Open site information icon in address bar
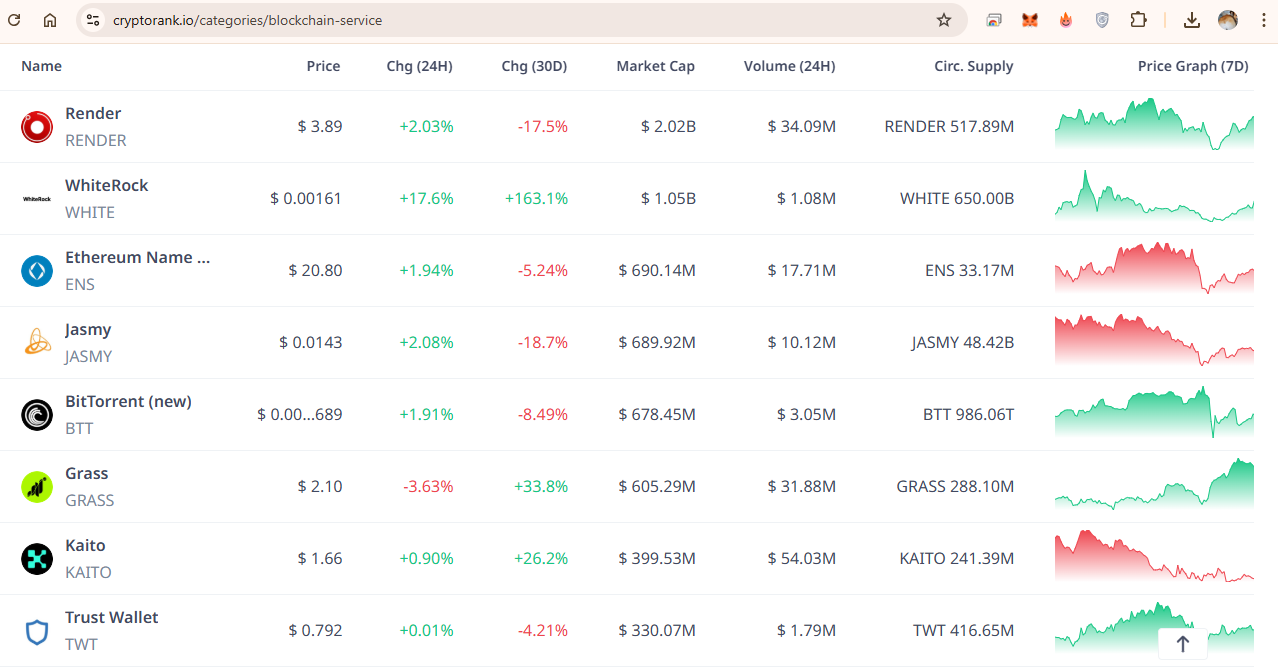 92,20
